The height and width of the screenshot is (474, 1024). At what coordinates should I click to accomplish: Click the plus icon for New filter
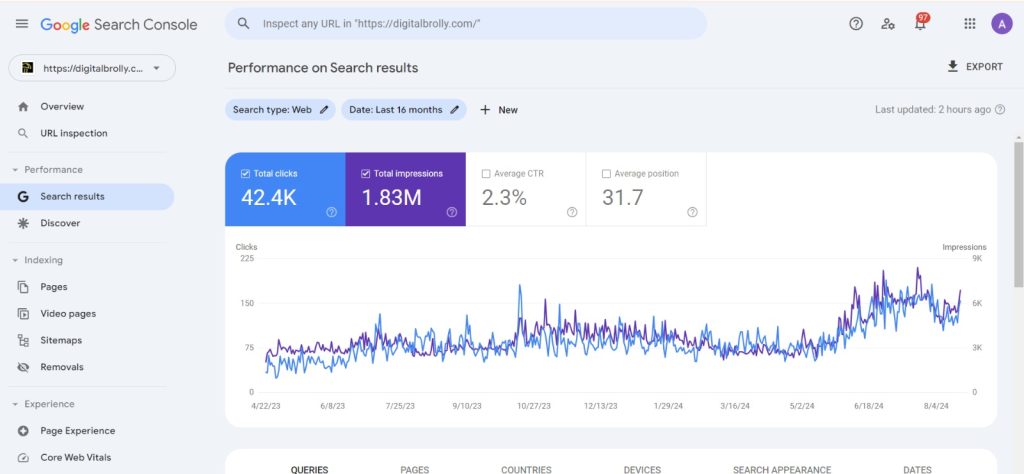click(485, 110)
